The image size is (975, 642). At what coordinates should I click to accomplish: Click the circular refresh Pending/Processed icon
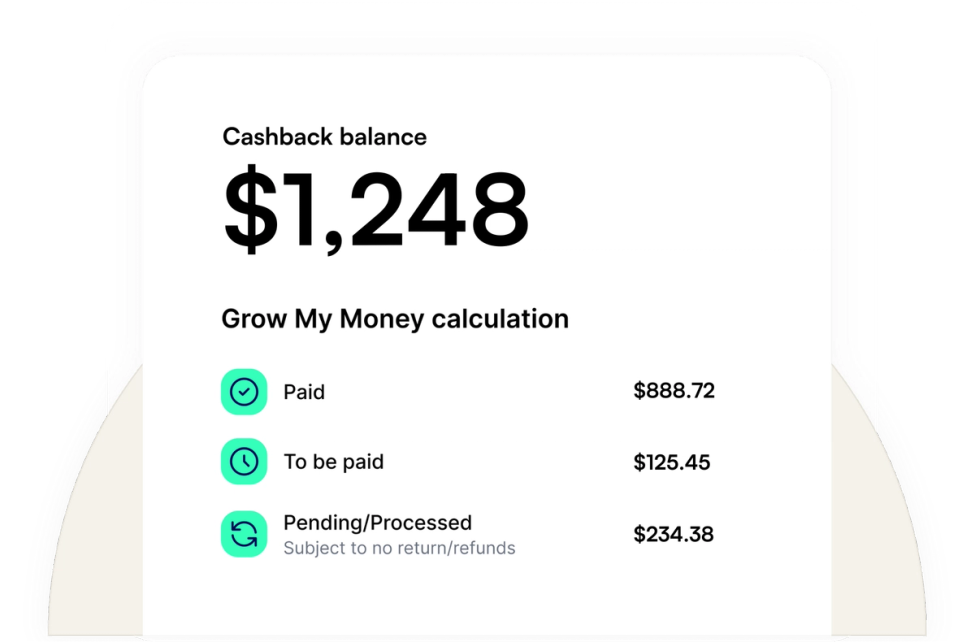244,533
